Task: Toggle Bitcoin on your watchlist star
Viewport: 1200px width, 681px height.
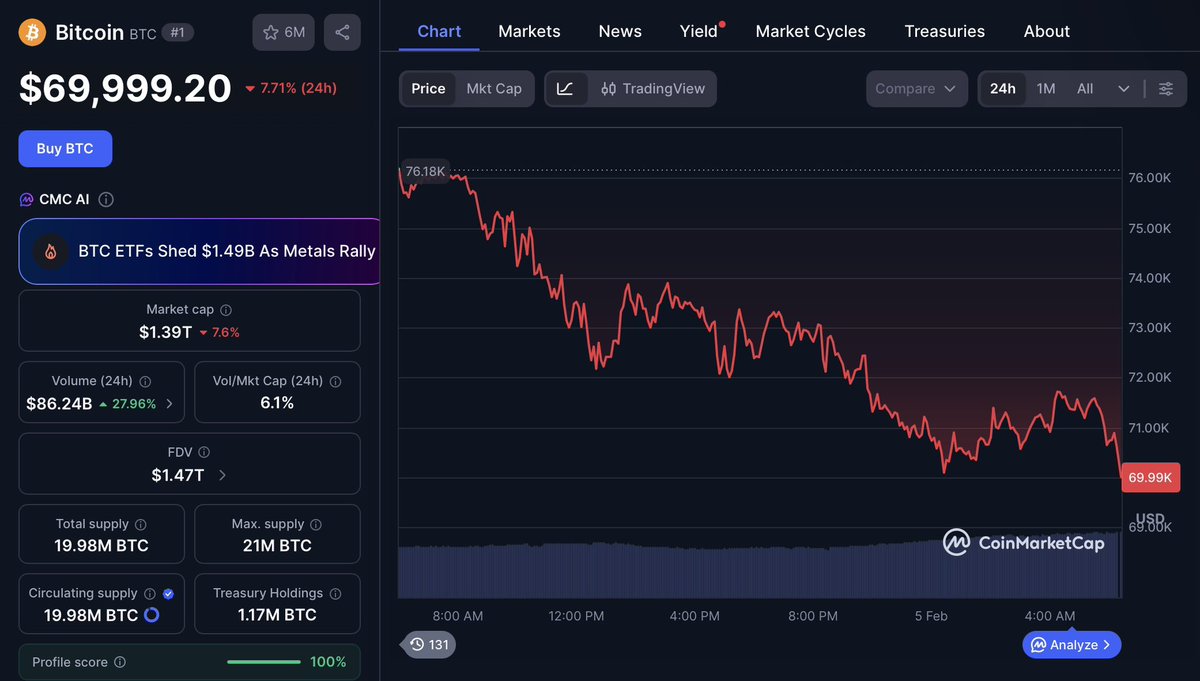Action: pyautogui.click(x=271, y=31)
